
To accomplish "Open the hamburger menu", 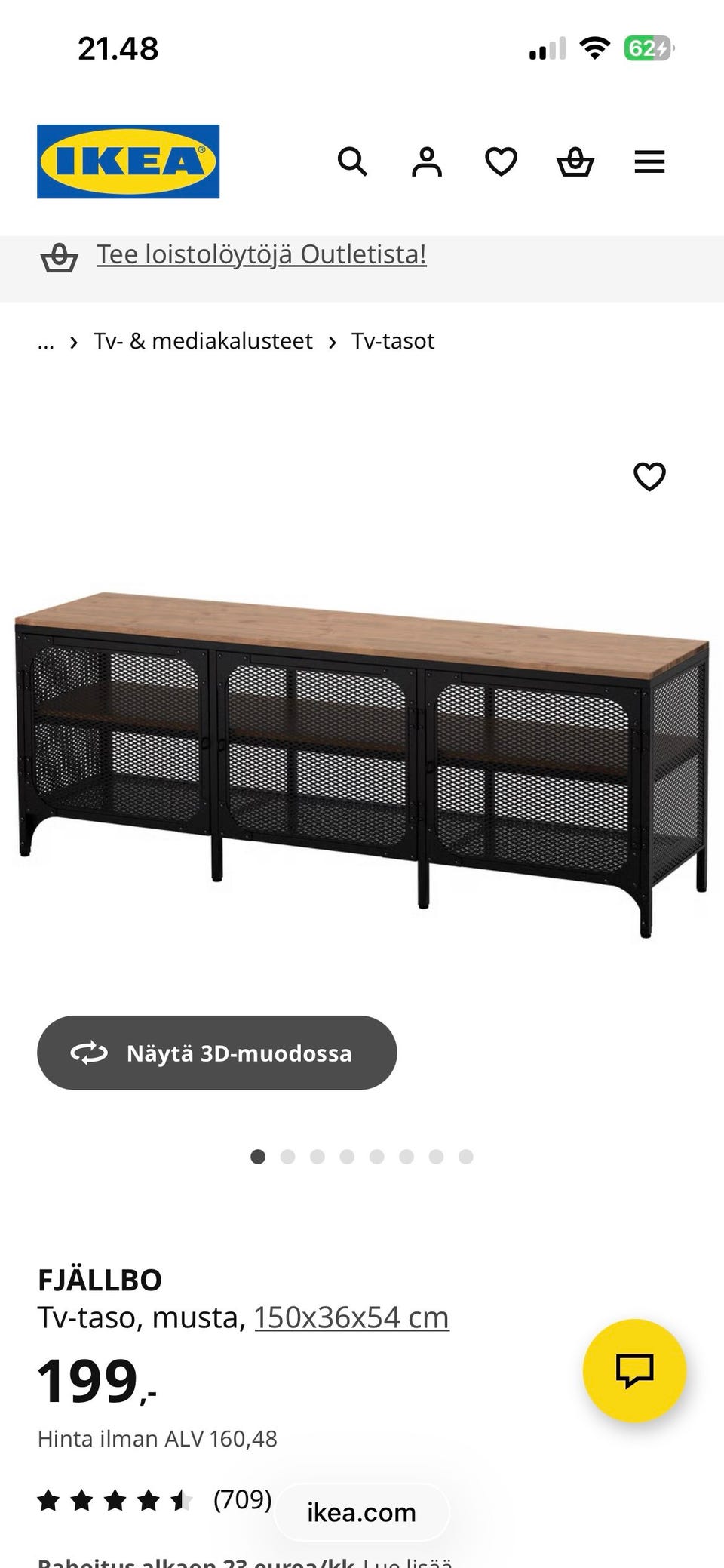I will (x=649, y=161).
